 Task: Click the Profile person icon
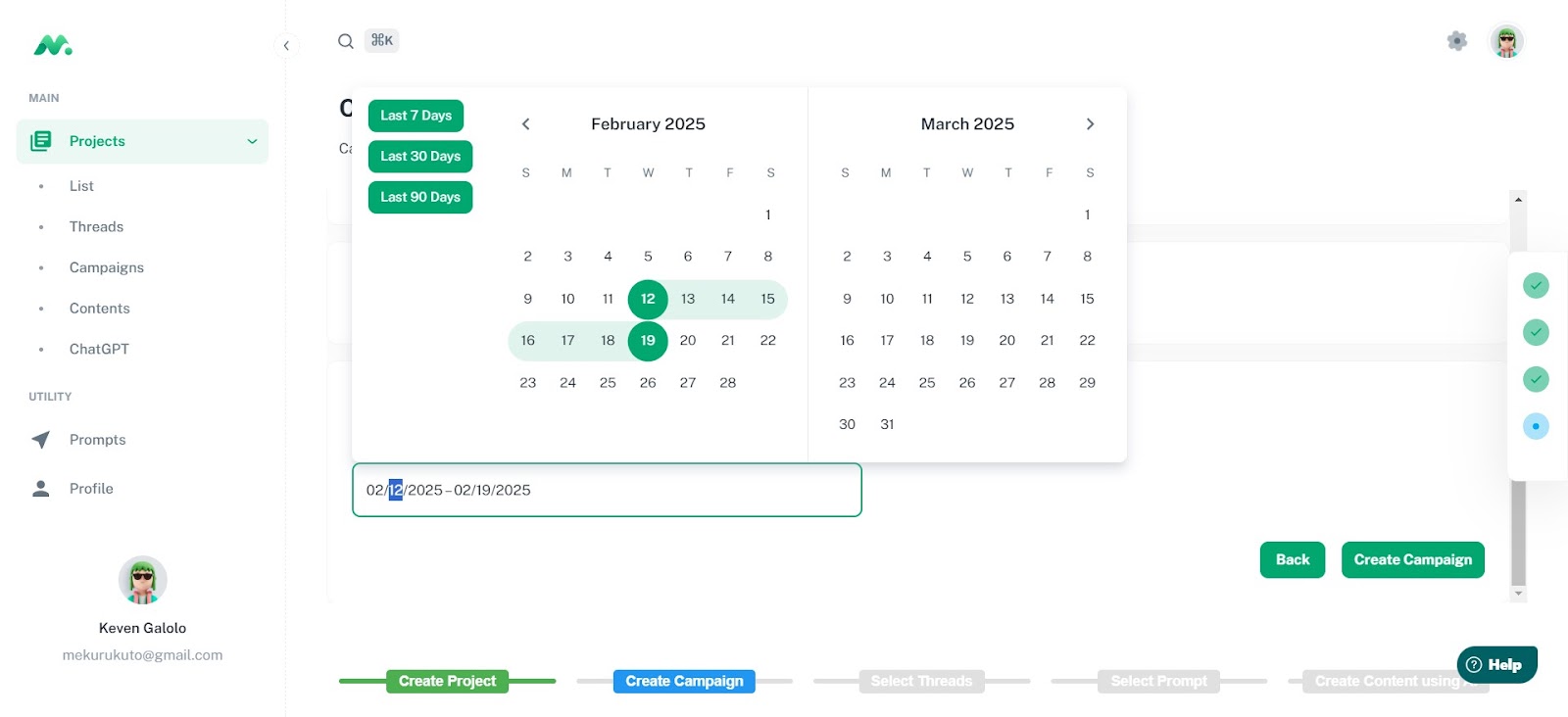[41, 489]
